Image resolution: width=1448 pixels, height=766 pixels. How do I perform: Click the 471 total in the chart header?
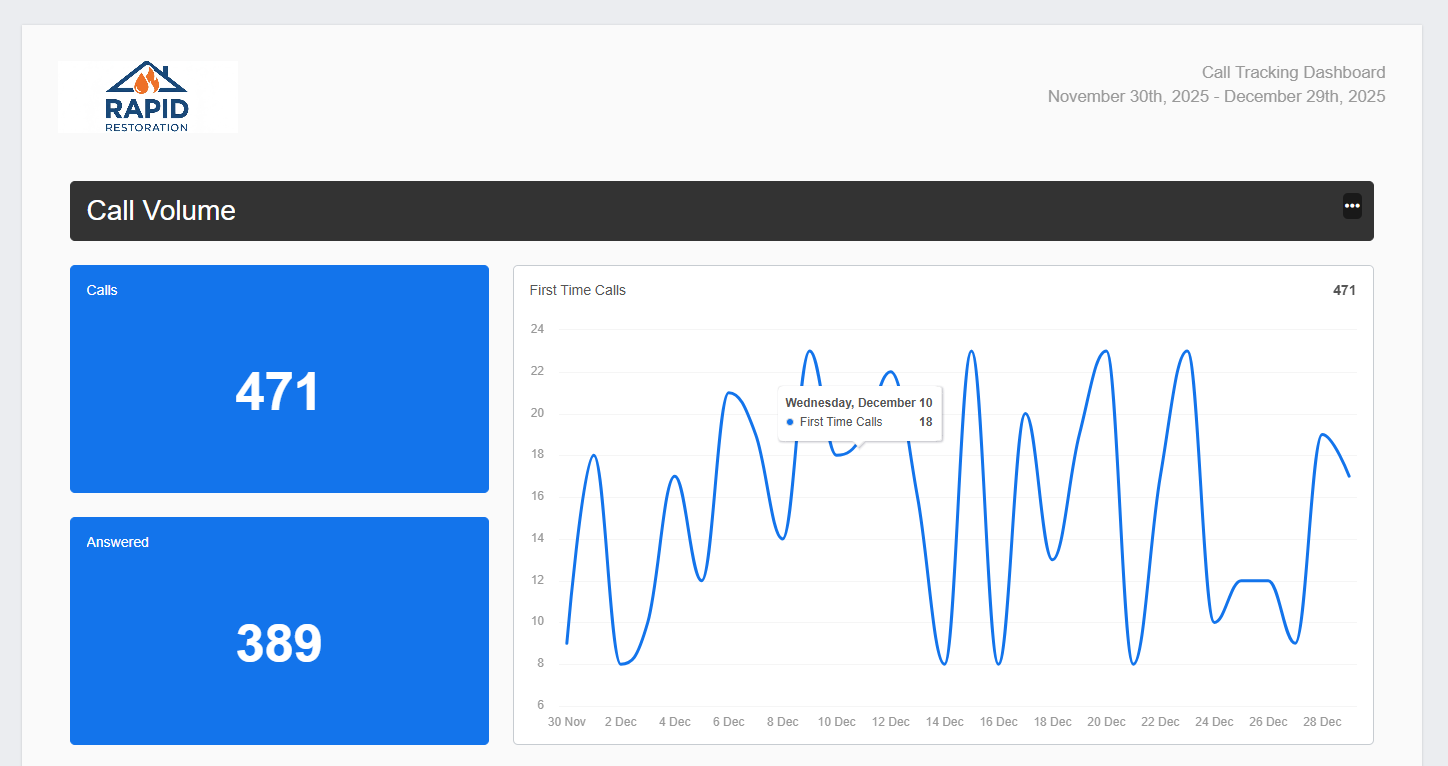[1344, 290]
